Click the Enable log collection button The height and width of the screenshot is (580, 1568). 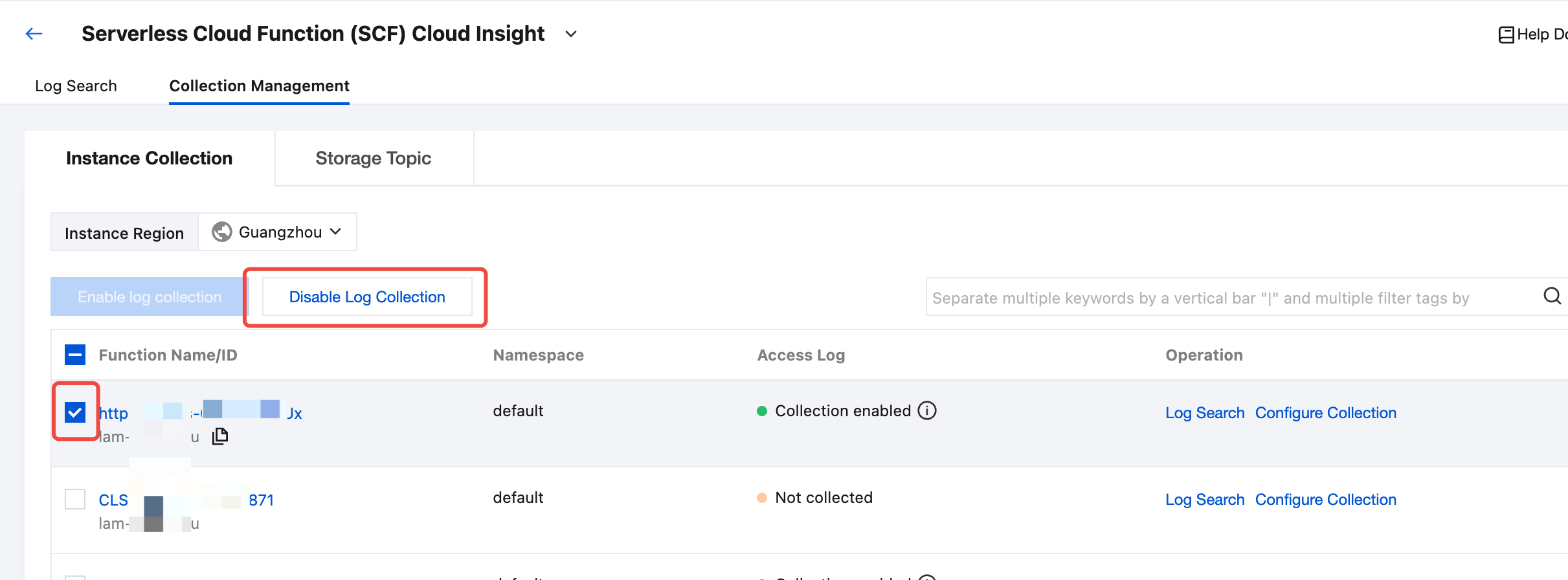tap(150, 297)
